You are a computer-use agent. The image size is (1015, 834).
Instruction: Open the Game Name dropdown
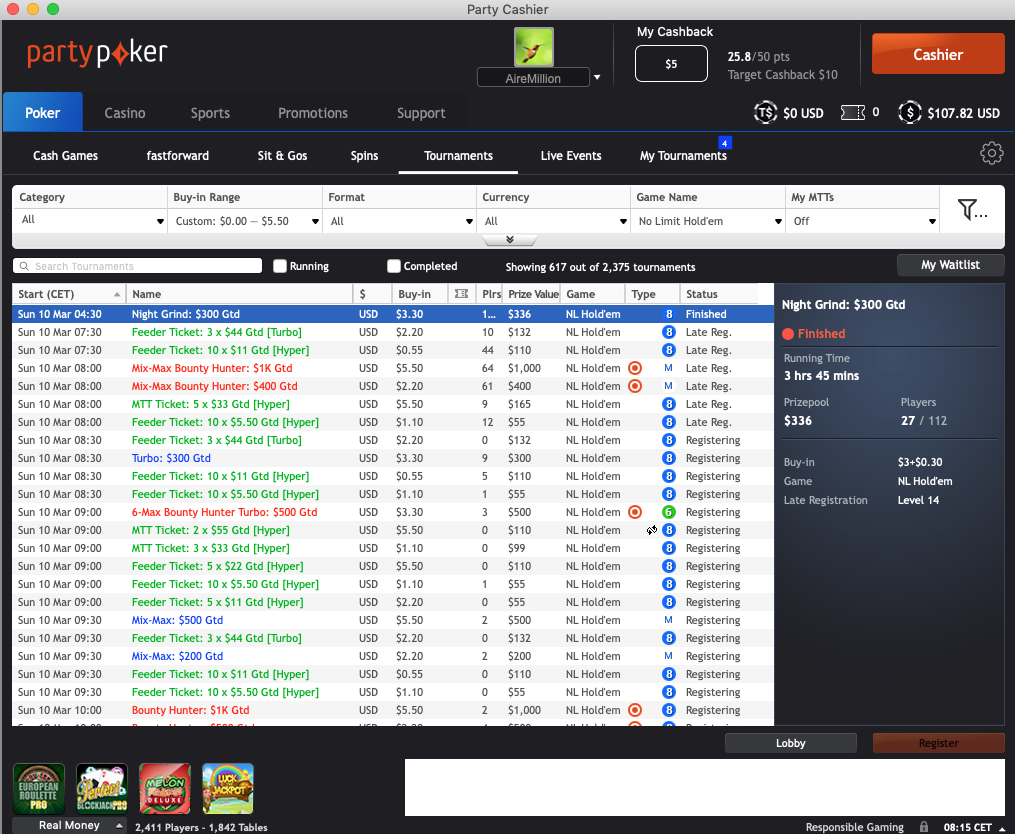[x=709, y=221]
